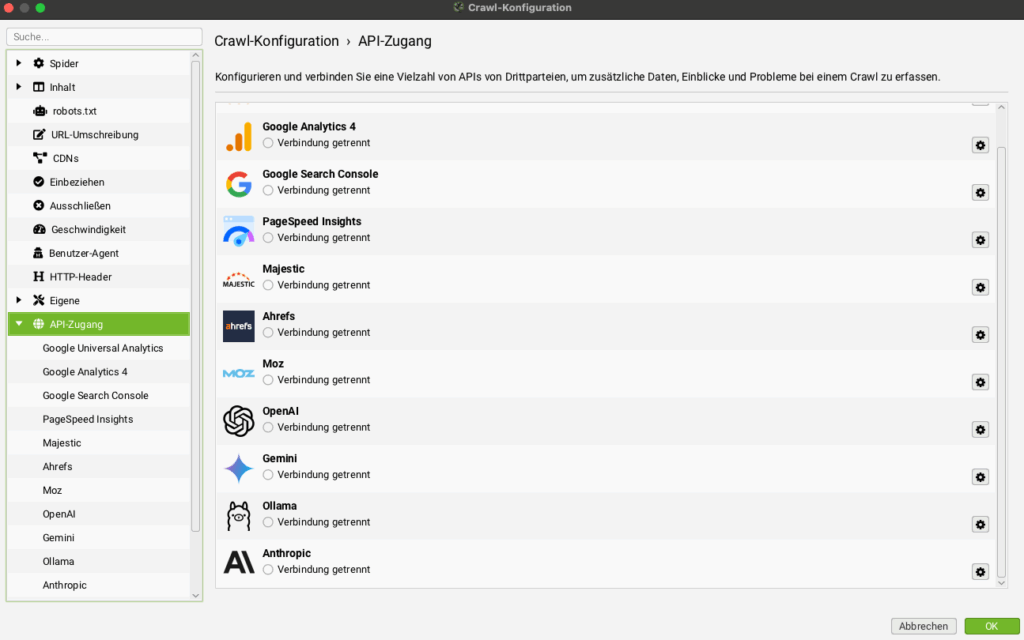1024x640 pixels.
Task: Expand the Spider tree section
Action: tap(18, 63)
